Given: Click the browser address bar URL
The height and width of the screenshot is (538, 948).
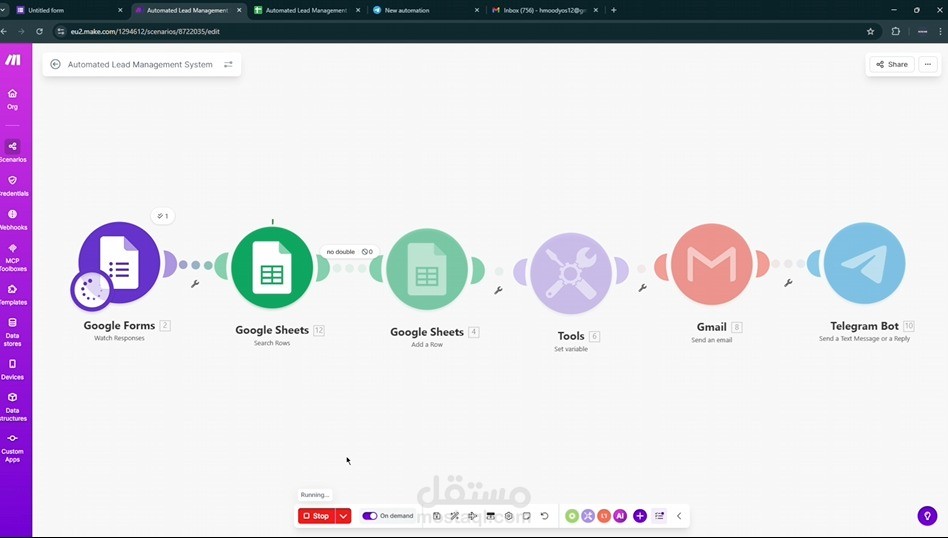Looking at the screenshot, I should (144, 31).
